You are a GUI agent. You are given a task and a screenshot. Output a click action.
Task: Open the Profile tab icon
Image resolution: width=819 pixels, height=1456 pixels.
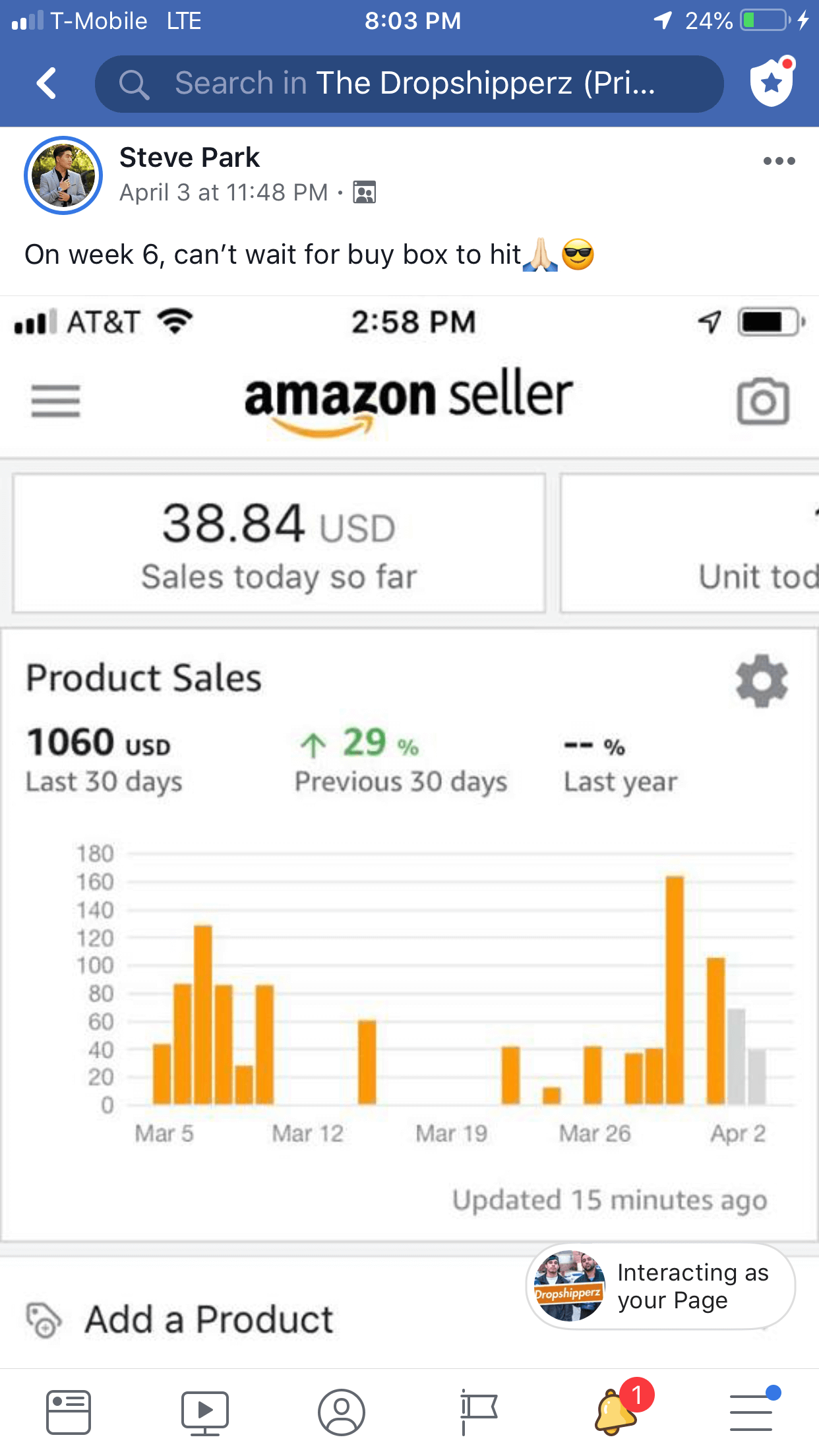(x=342, y=1412)
